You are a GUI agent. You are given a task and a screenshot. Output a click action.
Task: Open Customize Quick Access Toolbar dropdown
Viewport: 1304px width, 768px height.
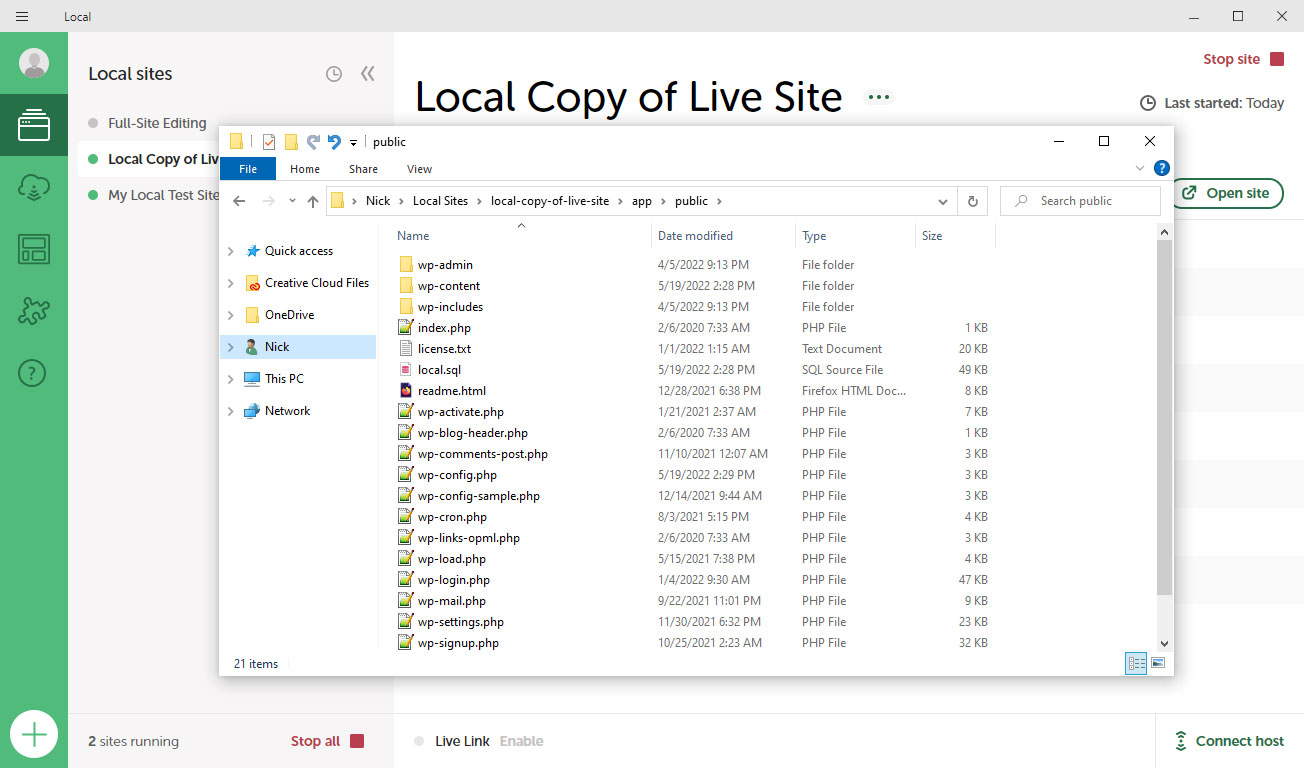pyautogui.click(x=353, y=143)
